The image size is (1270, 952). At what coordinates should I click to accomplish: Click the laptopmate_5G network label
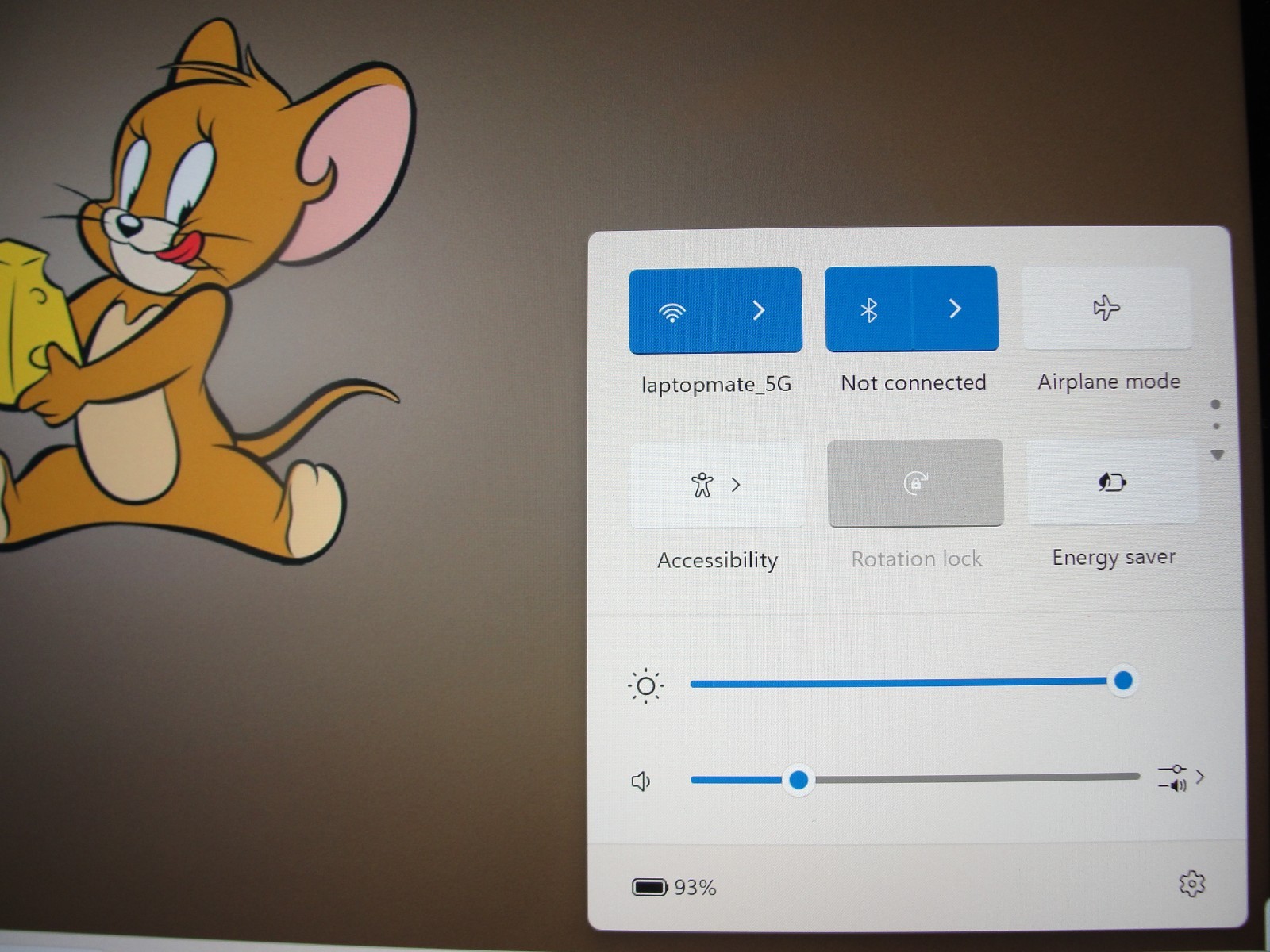pyautogui.click(x=716, y=385)
